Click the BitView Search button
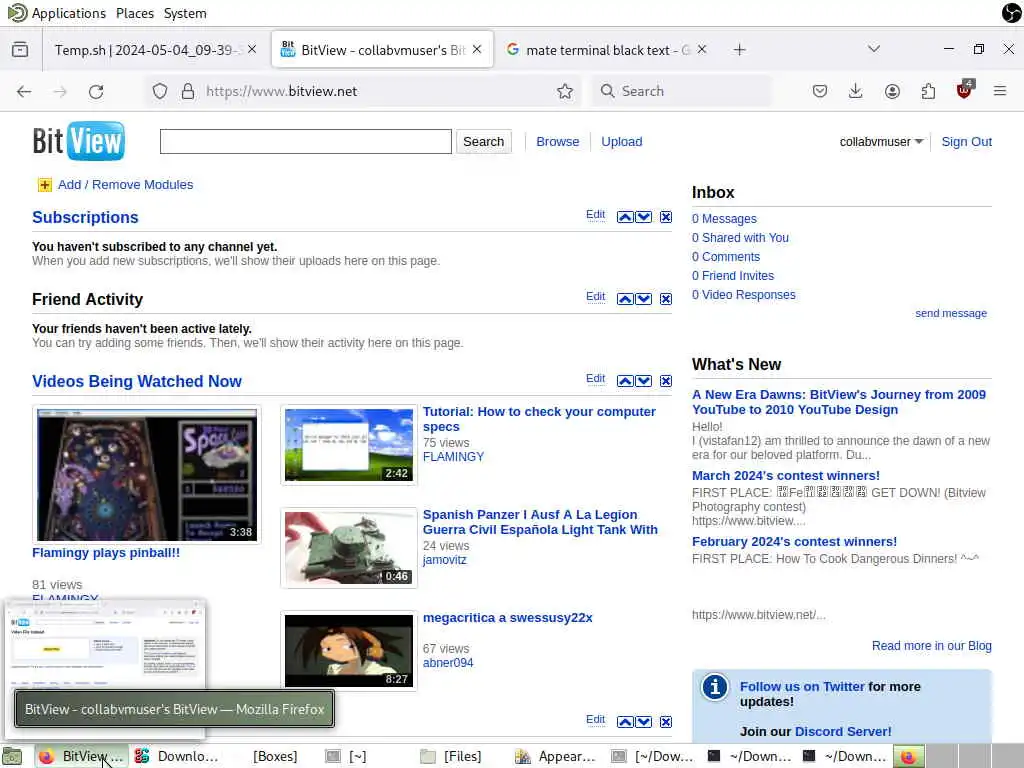1024x768 pixels. [483, 142]
